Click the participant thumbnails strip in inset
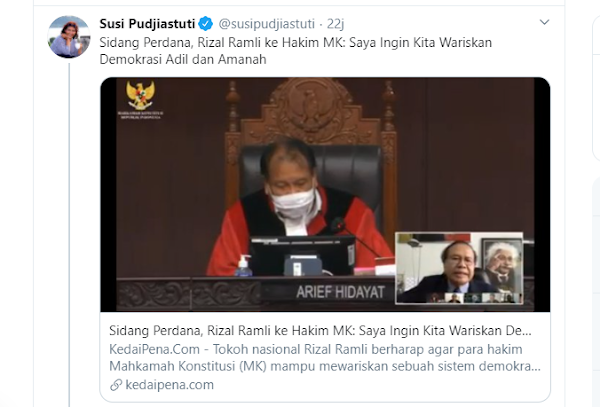600x407 pixels. click(x=474, y=298)
